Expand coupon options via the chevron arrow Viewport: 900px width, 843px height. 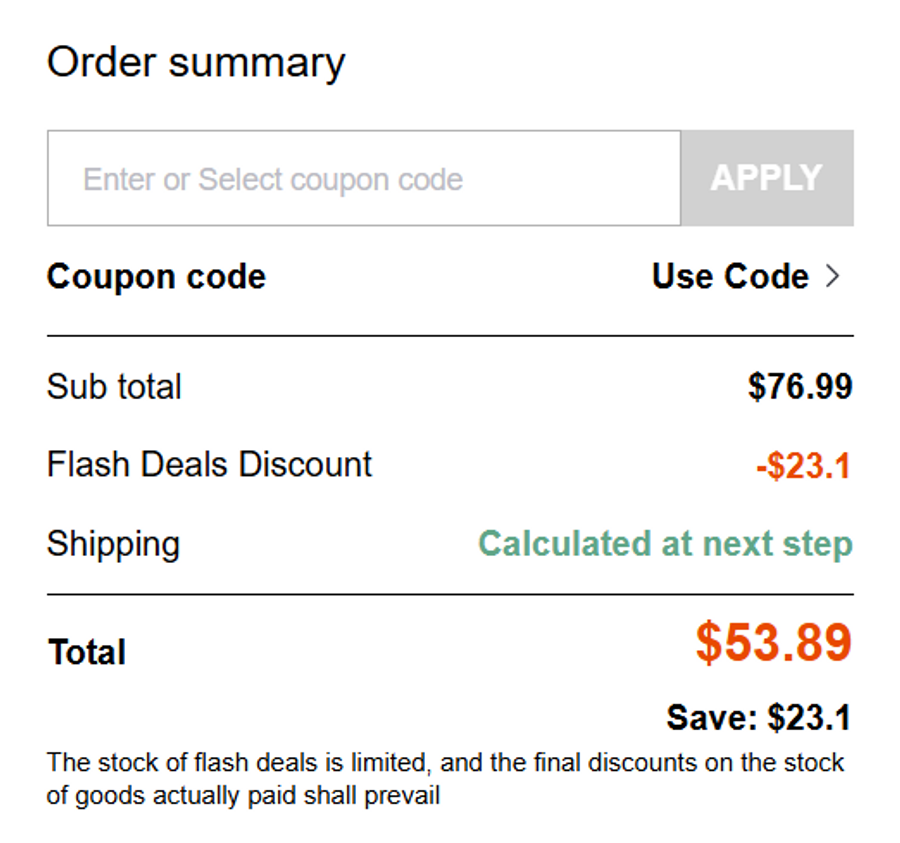tap(832, 276)
